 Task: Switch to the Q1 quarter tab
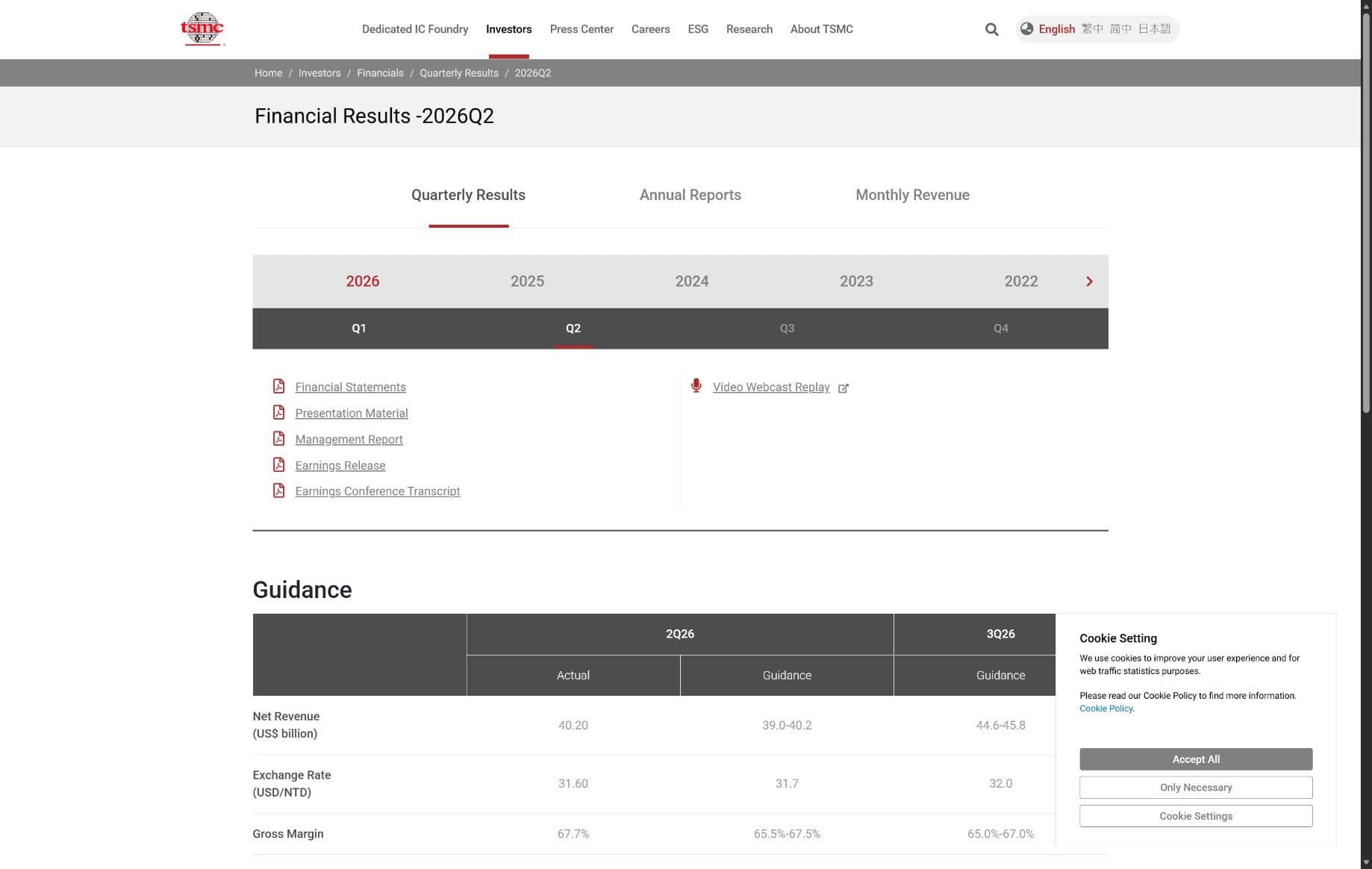(x=359, y=328)
